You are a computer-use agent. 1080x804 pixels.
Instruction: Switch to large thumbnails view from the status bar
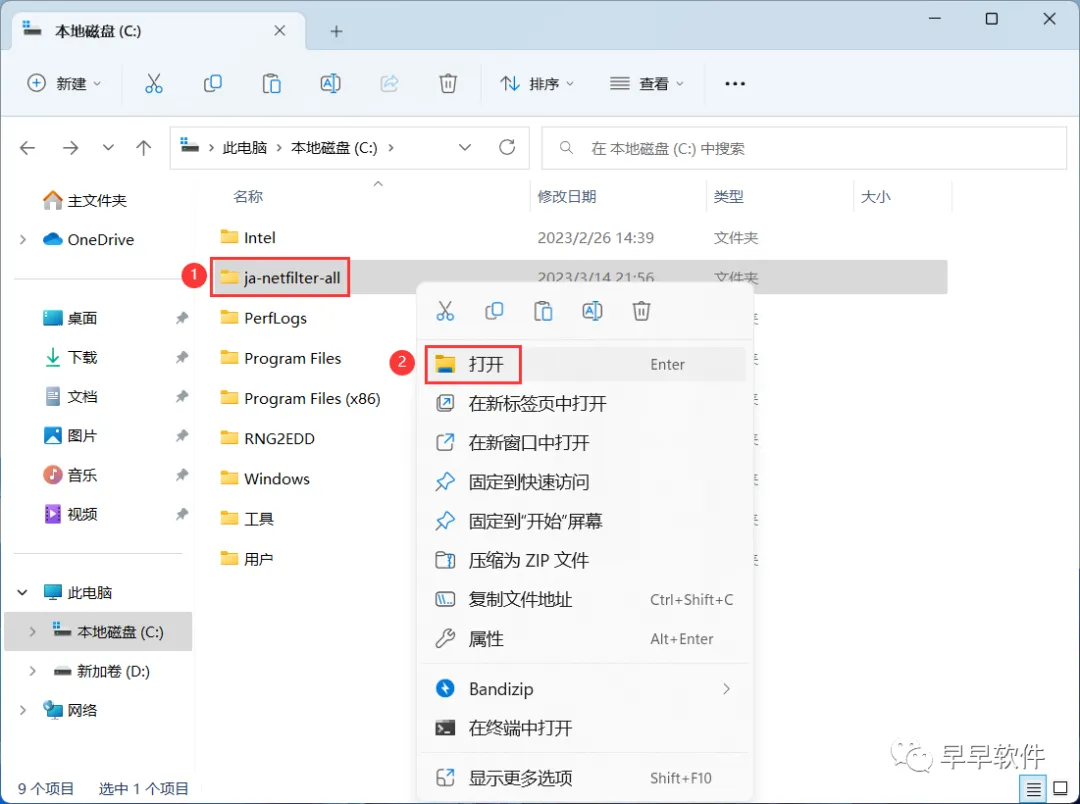(x=1061, y=789)
